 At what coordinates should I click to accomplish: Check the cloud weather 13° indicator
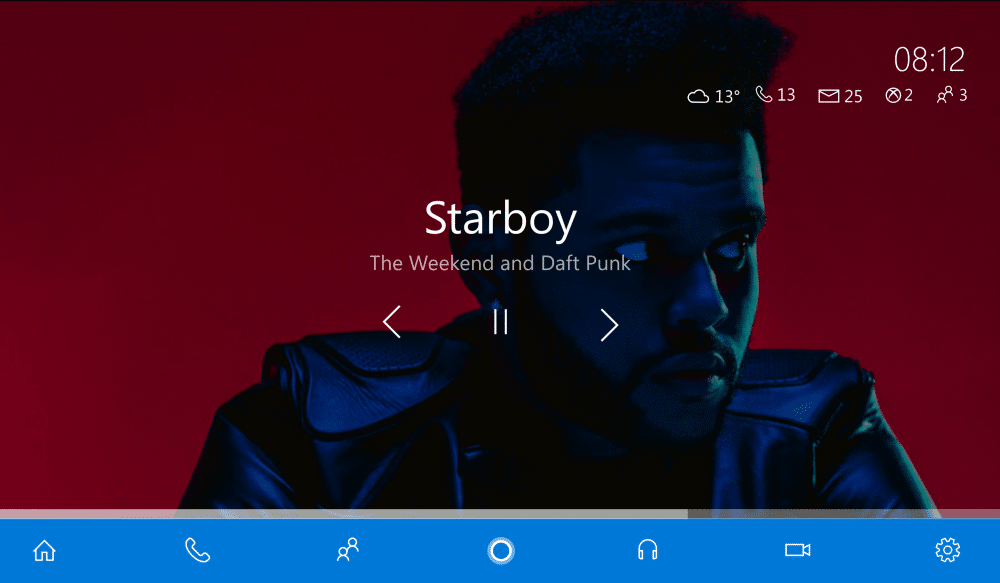coord(713,96)
